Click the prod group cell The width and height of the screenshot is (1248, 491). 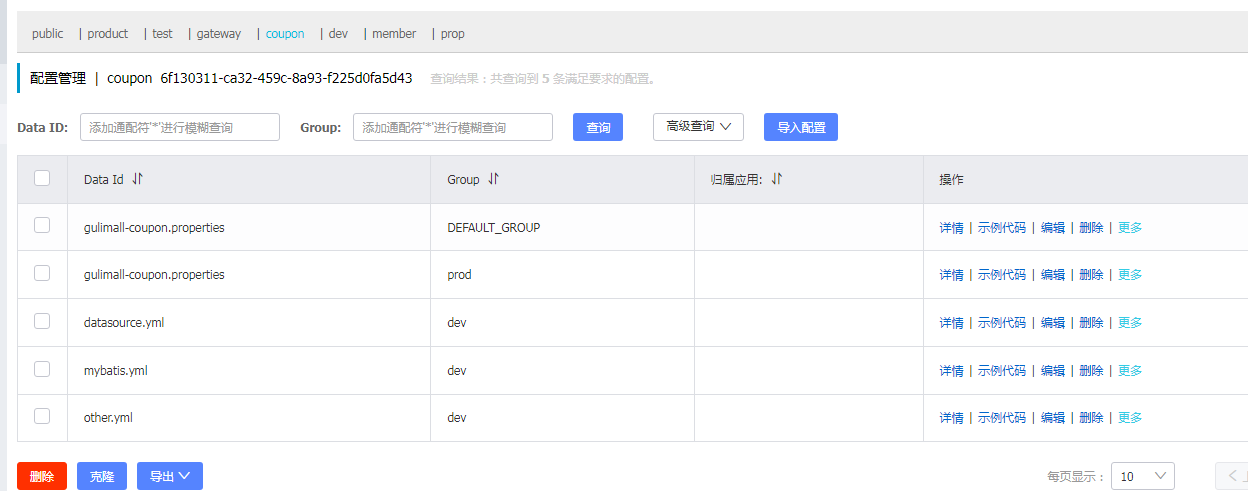coord(562,274)
